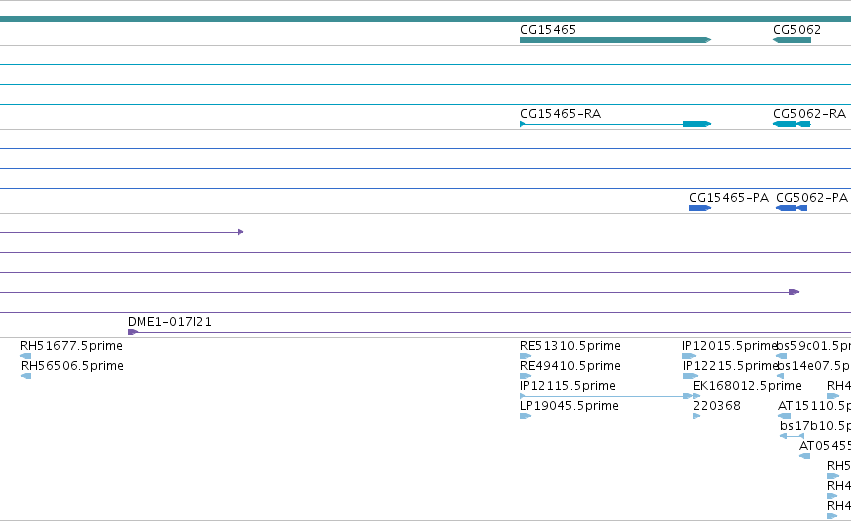851x521 pixels.
Task: Click the DME1-017I21 clone label
Action: click(170, 322)
